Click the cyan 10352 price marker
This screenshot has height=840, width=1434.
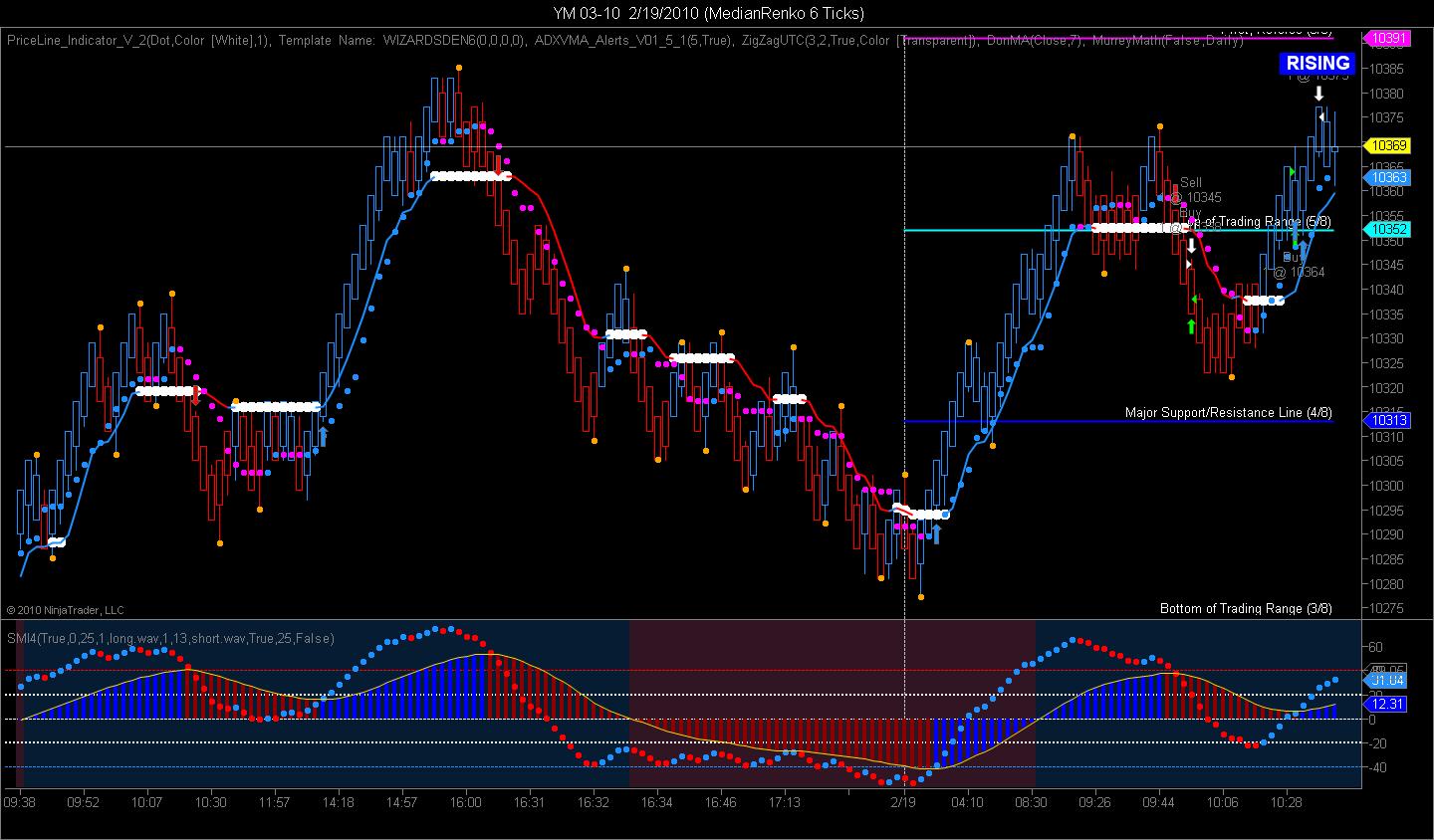(x=1388, y=230)
